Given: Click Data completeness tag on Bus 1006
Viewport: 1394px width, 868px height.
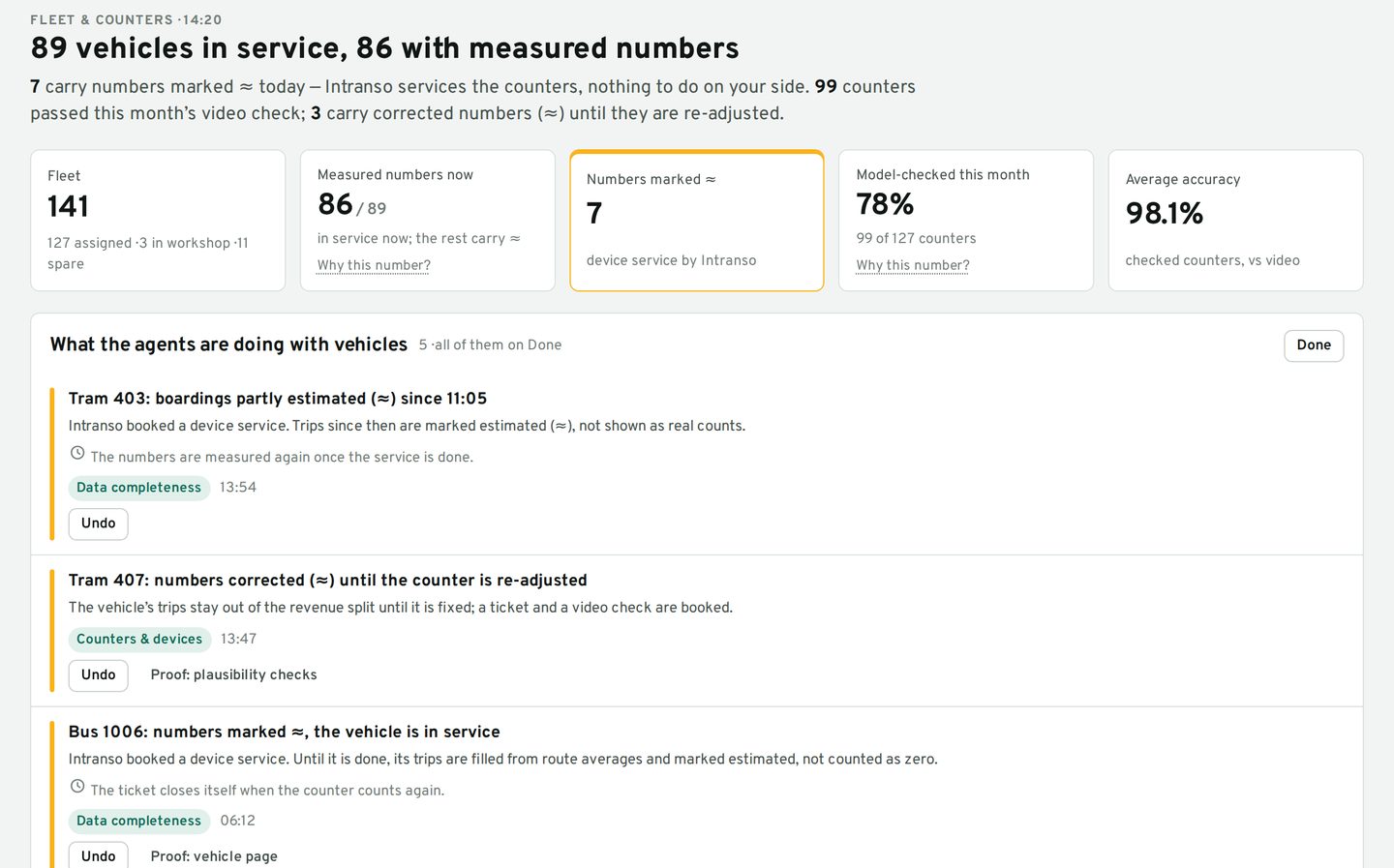Looking at the screenshot, I should click(139, 822).
